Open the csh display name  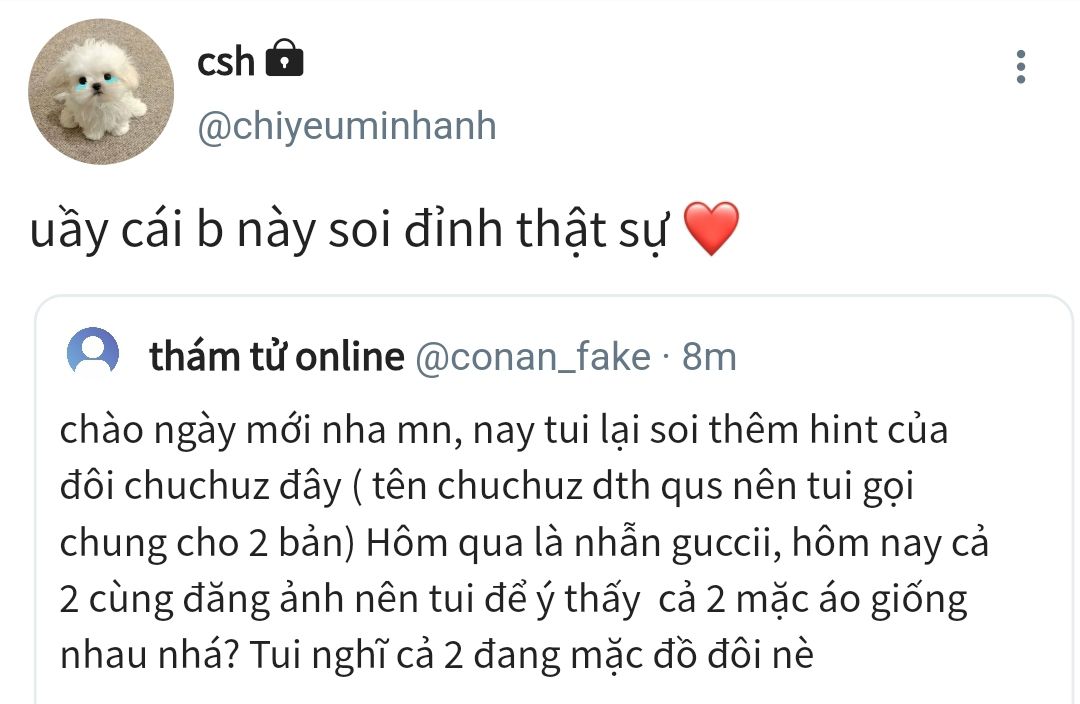(x=226, y=62)
